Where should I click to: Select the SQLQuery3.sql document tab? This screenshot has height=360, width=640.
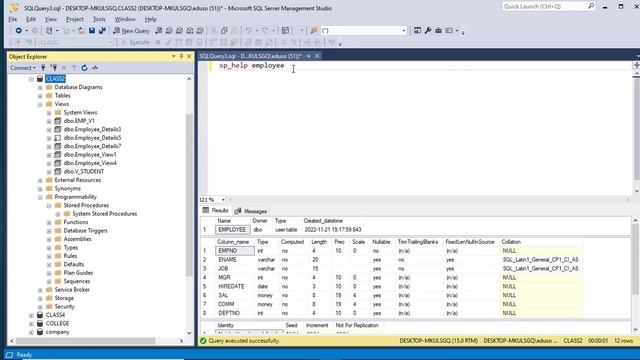(x=250, y=56)
